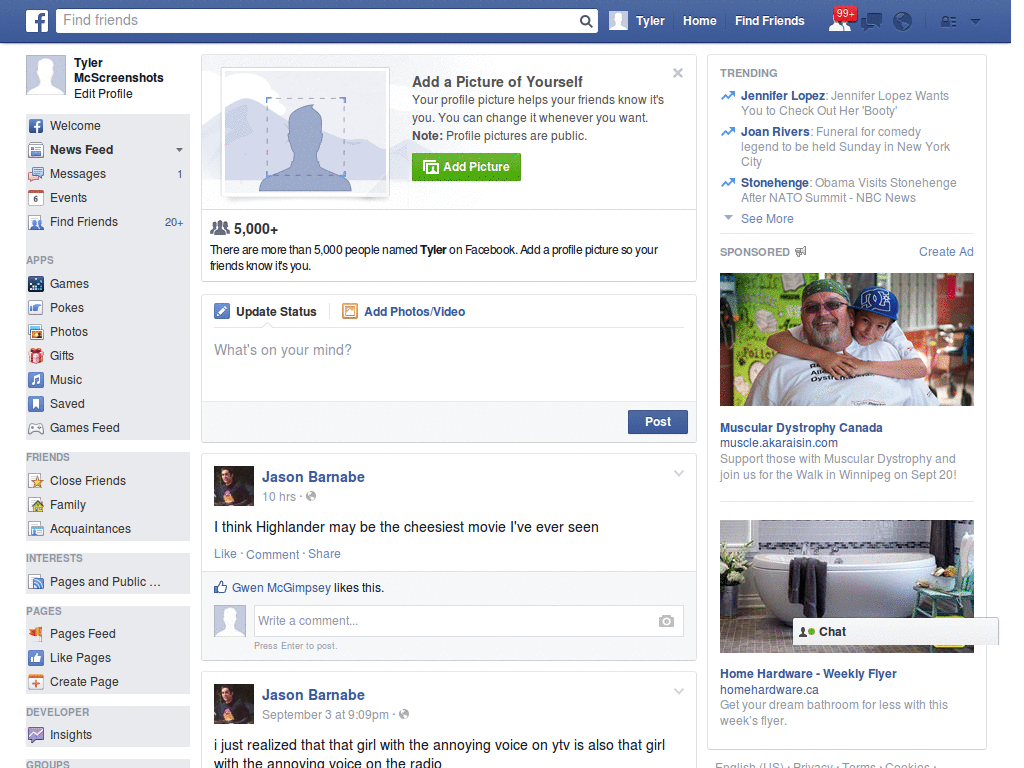Expand See More under Trending

coord(767,219)
